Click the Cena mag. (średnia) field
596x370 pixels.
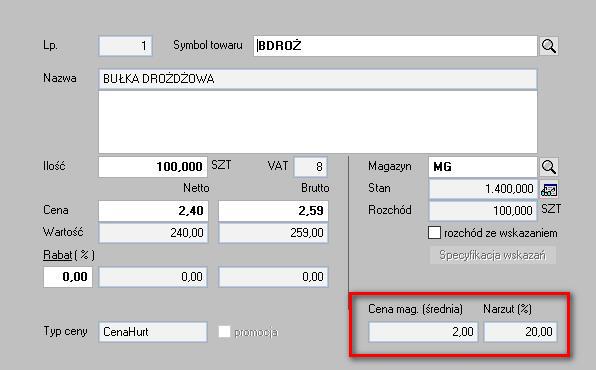pos(423,332)
